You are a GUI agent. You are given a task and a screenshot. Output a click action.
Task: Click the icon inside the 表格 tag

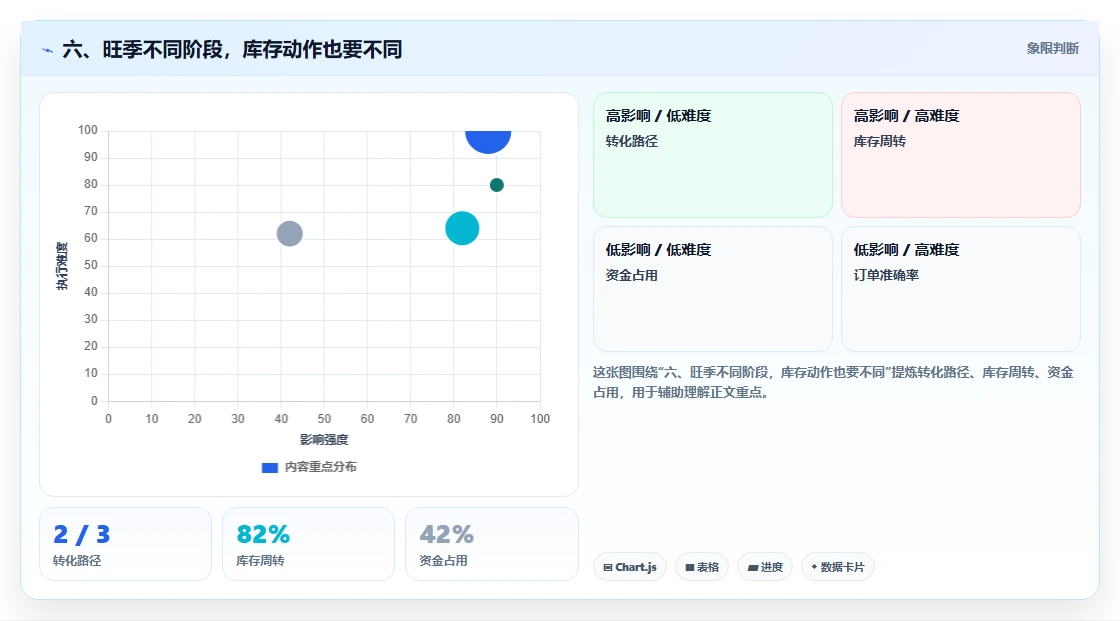tap(690, 567)
